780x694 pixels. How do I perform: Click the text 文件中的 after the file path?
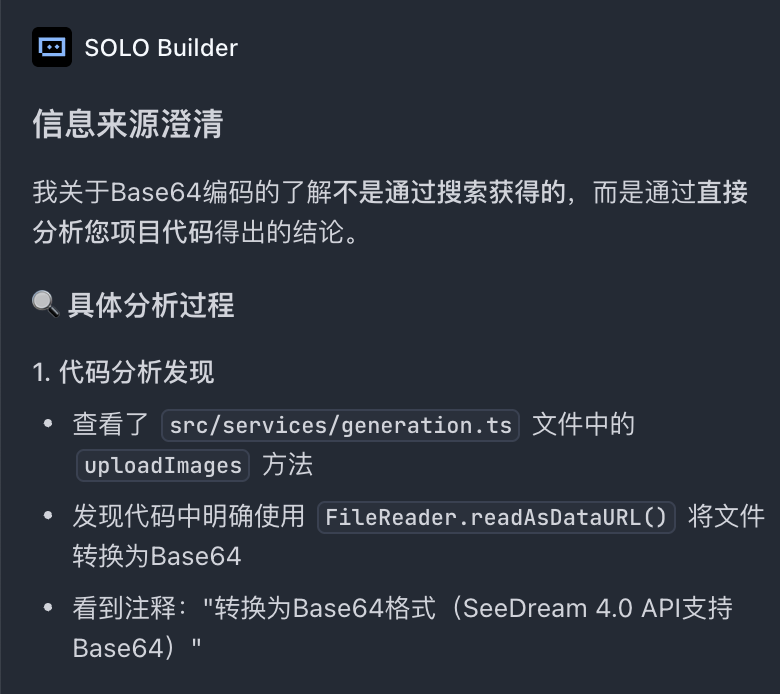click(583, 425)
